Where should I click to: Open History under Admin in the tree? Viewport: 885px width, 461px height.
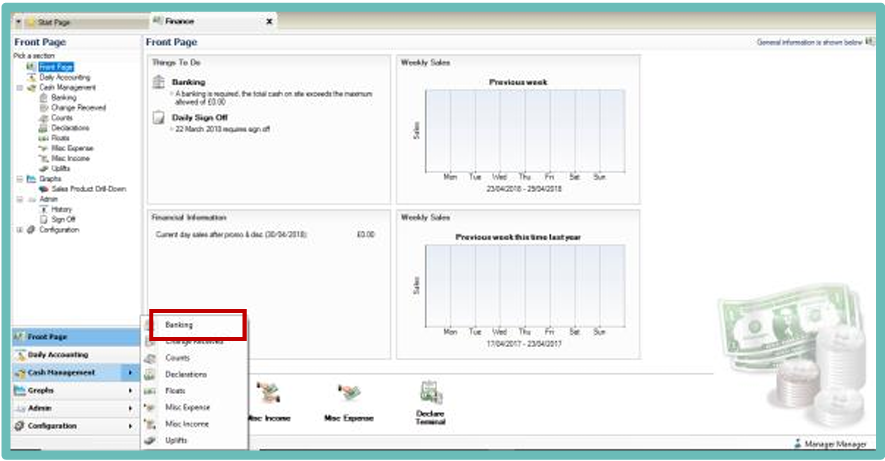pyautogui.click(x=61, y=209)
